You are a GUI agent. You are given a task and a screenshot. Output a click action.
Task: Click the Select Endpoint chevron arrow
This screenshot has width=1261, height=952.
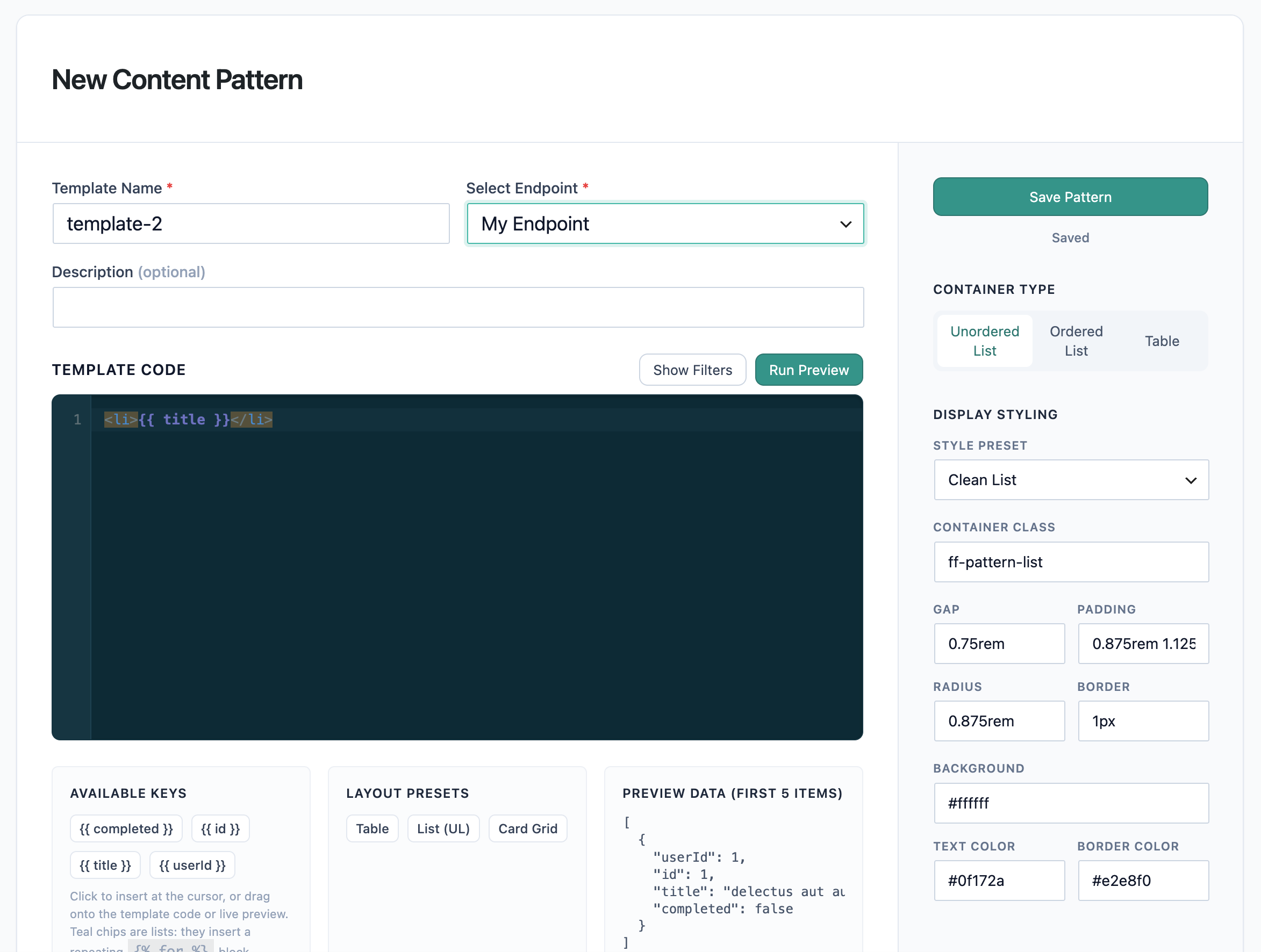point(846,224)
